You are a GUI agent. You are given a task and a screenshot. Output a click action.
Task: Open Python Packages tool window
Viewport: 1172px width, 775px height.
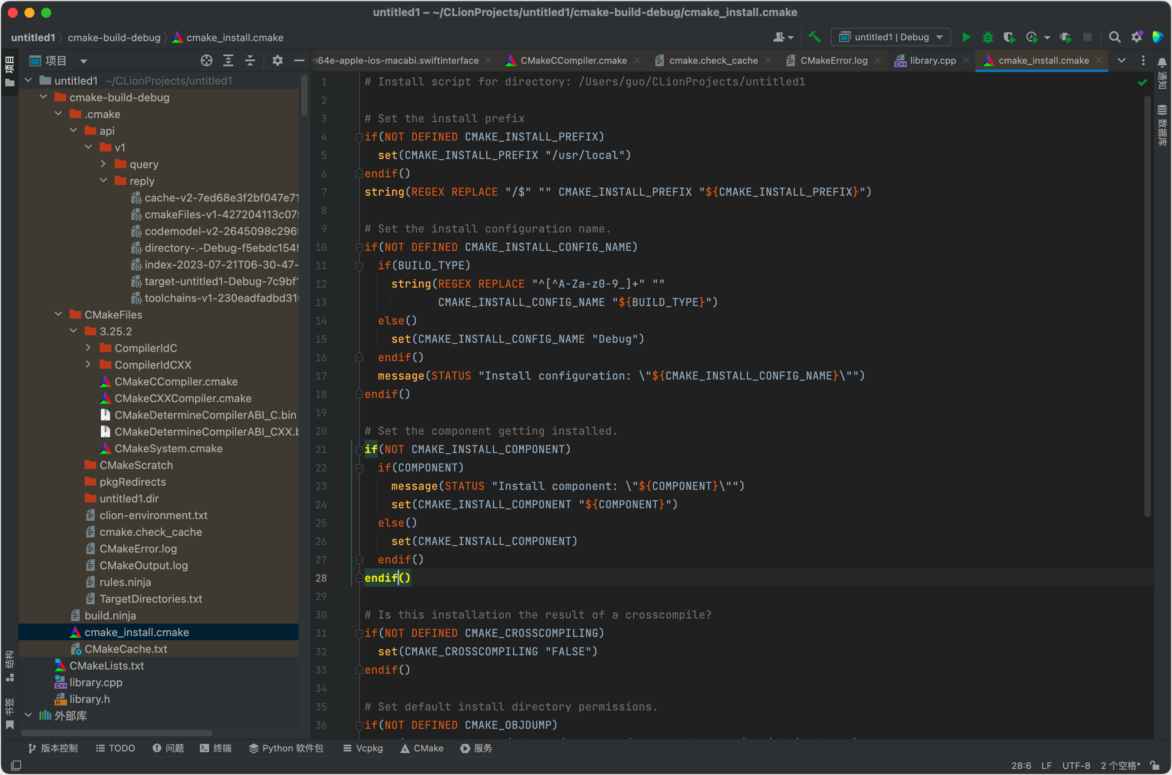coord(286,748)
